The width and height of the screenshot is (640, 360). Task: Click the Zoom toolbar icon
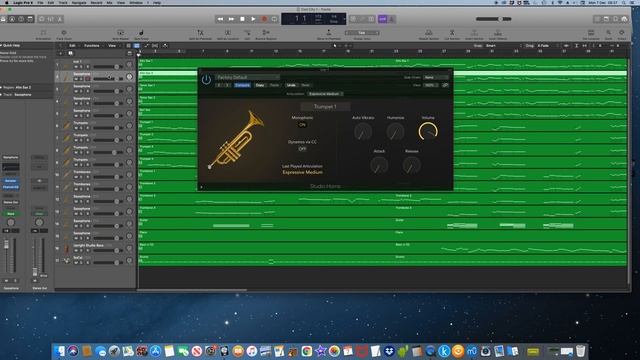pyautogui.click(x=608, y=34)
